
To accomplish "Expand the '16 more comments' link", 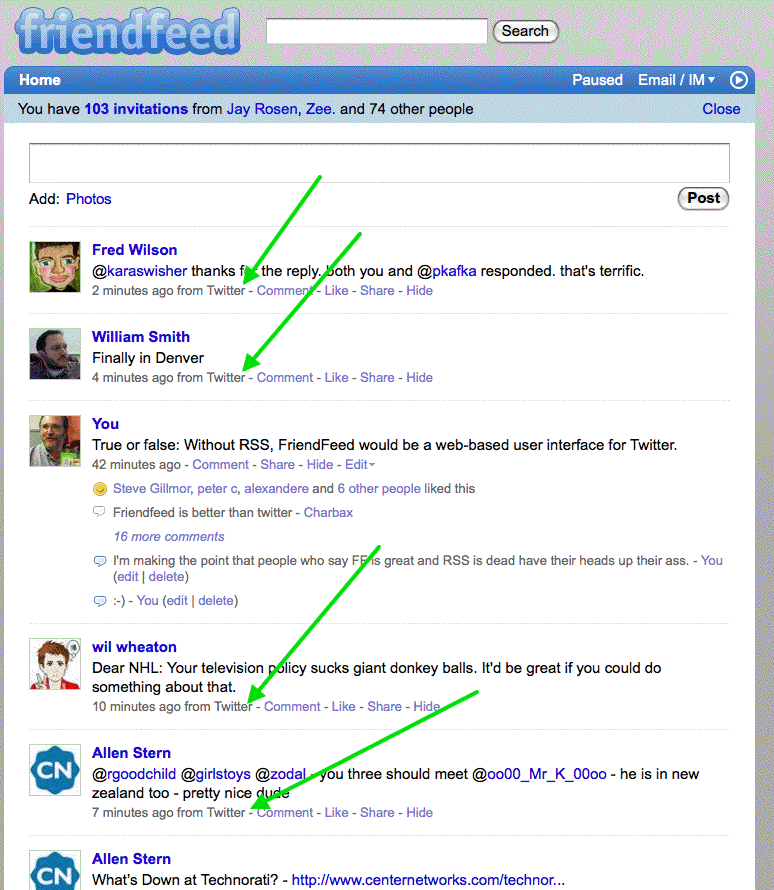I will (155, 537).
